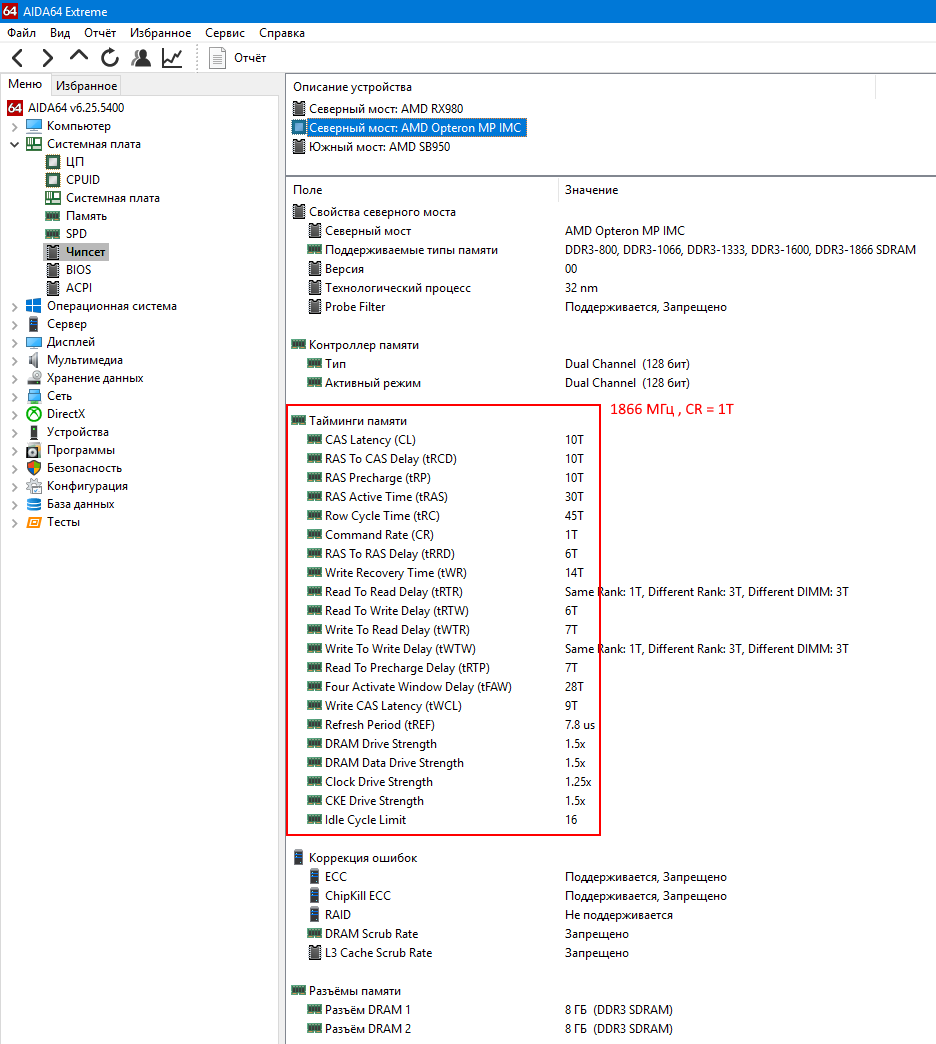Click the Отчёт report toolbar button
Viewport: 936px width, 1044px height.
click(238, 58)
